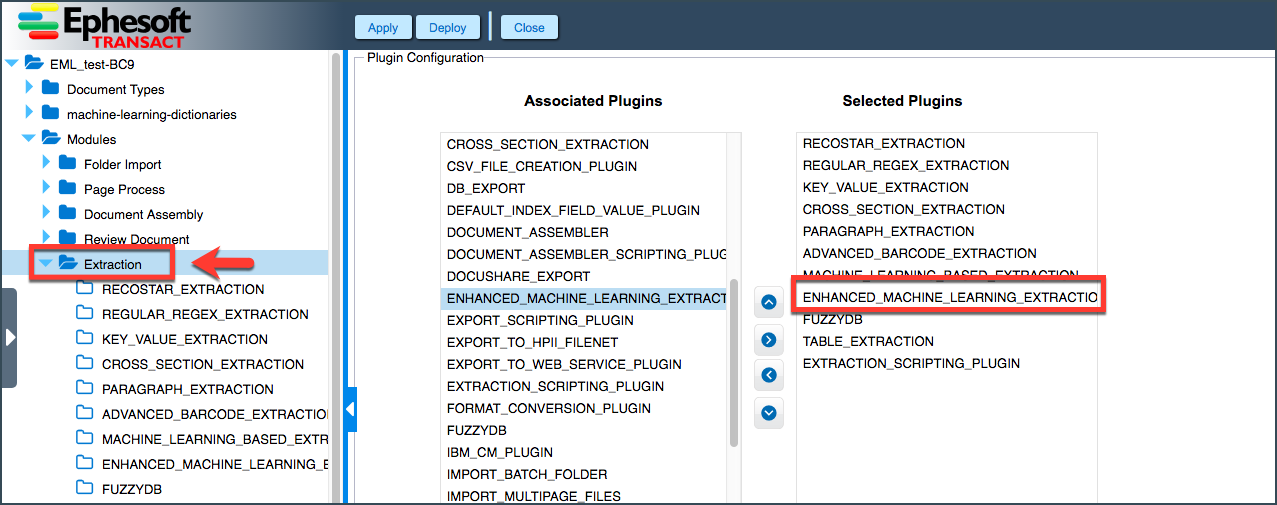Click the Associated Plugins list scrollbar
Screen dimensions: 1277x505
734,362
